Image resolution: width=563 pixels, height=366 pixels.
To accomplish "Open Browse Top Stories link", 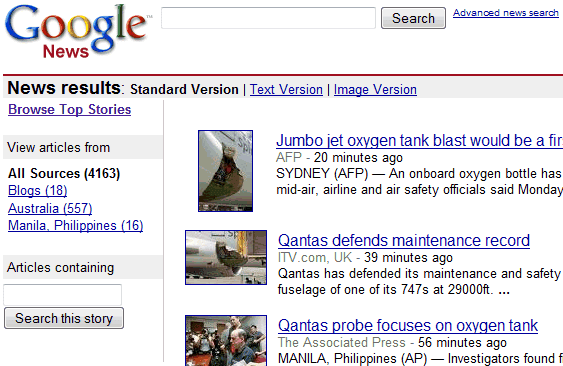I will [x=70, y=110].
